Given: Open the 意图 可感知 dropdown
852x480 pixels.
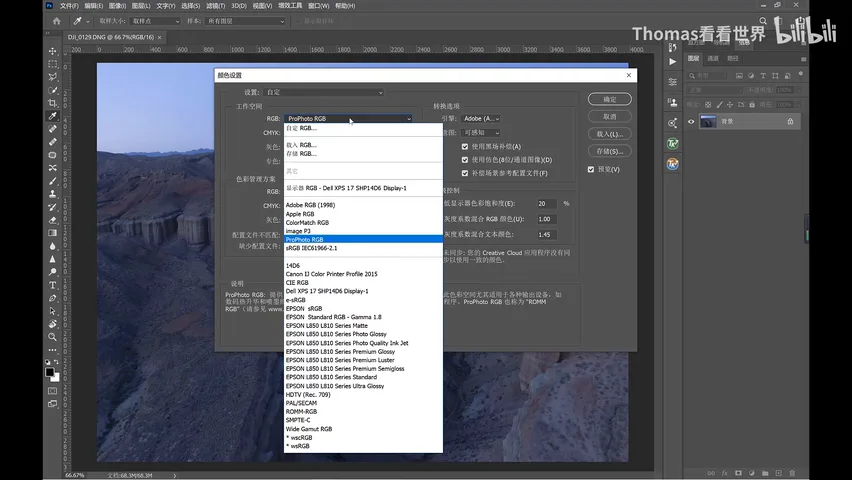Looking at the screenshot, I should tap(480, 133).
